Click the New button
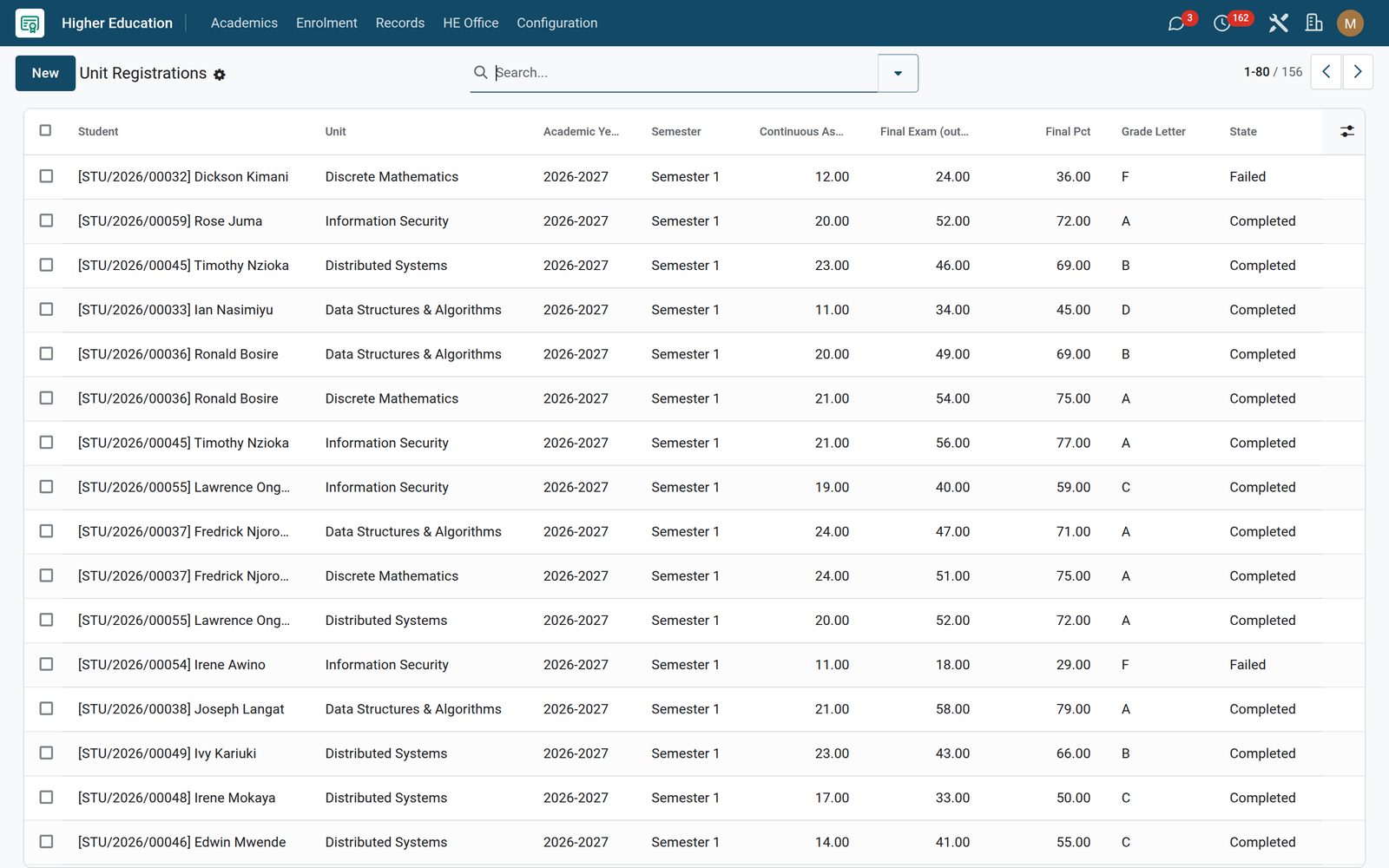 (x=45, y=73)
